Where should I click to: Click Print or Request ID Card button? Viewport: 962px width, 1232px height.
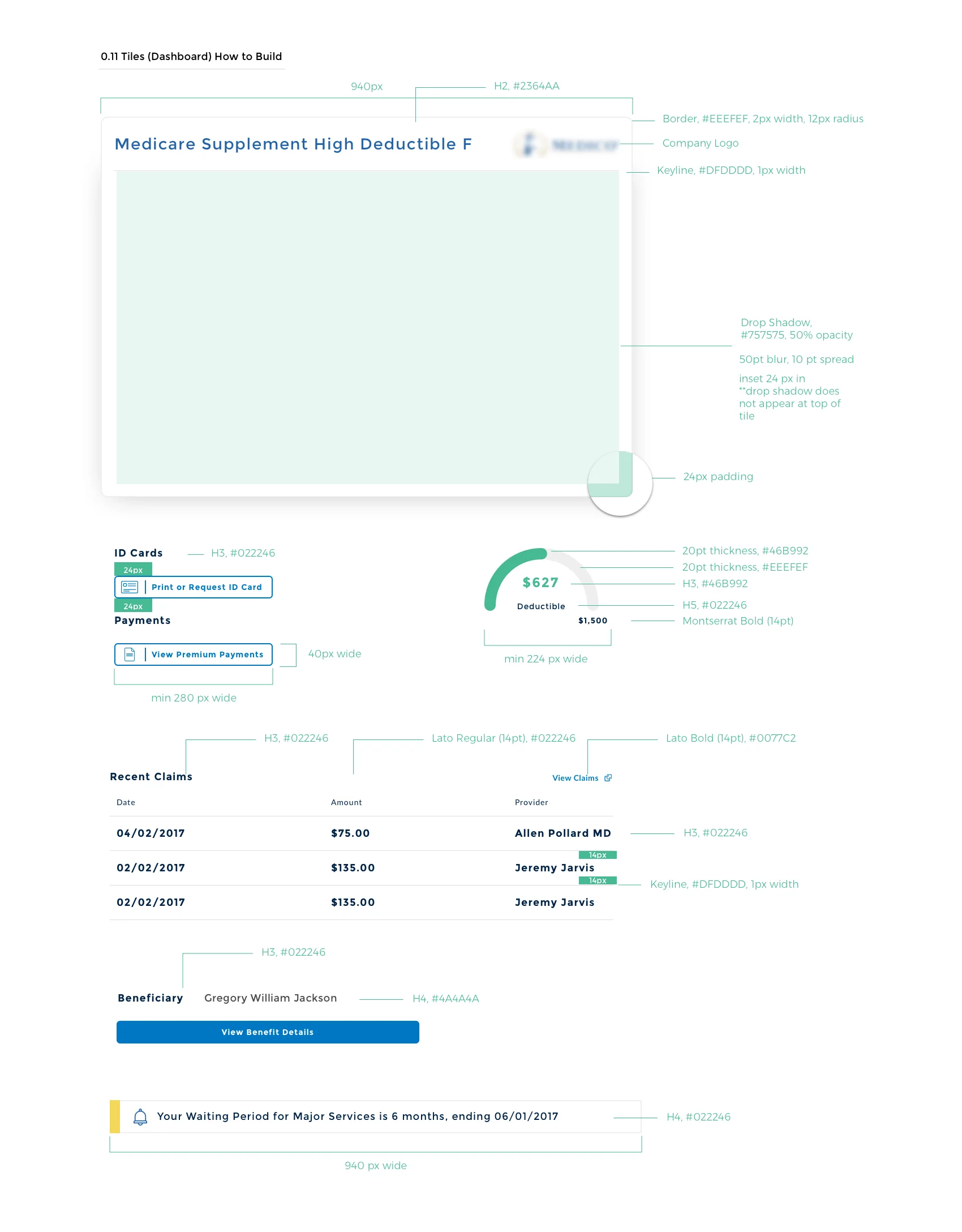(194, 587)
